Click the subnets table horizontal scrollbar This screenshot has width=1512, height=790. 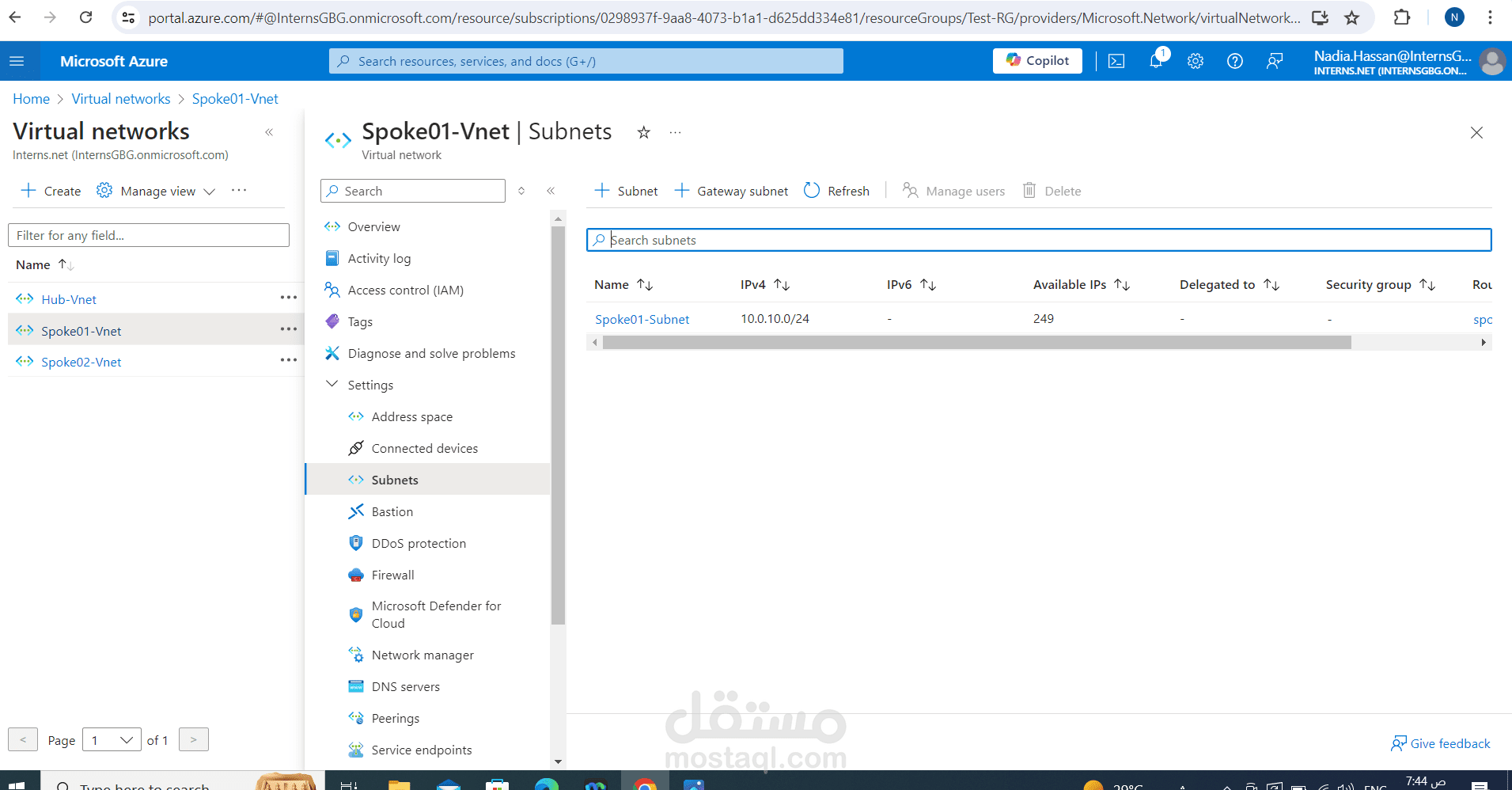point(976,342)
